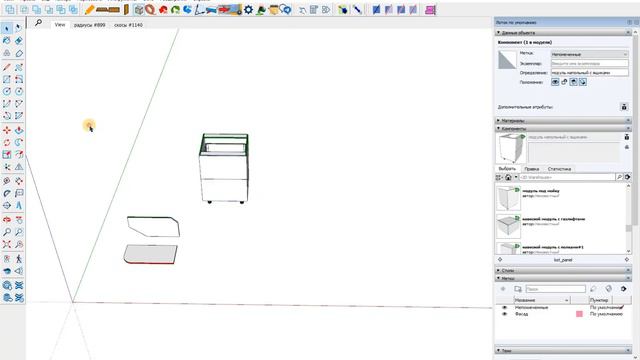Open the Статистика components tab

(559, 169)
